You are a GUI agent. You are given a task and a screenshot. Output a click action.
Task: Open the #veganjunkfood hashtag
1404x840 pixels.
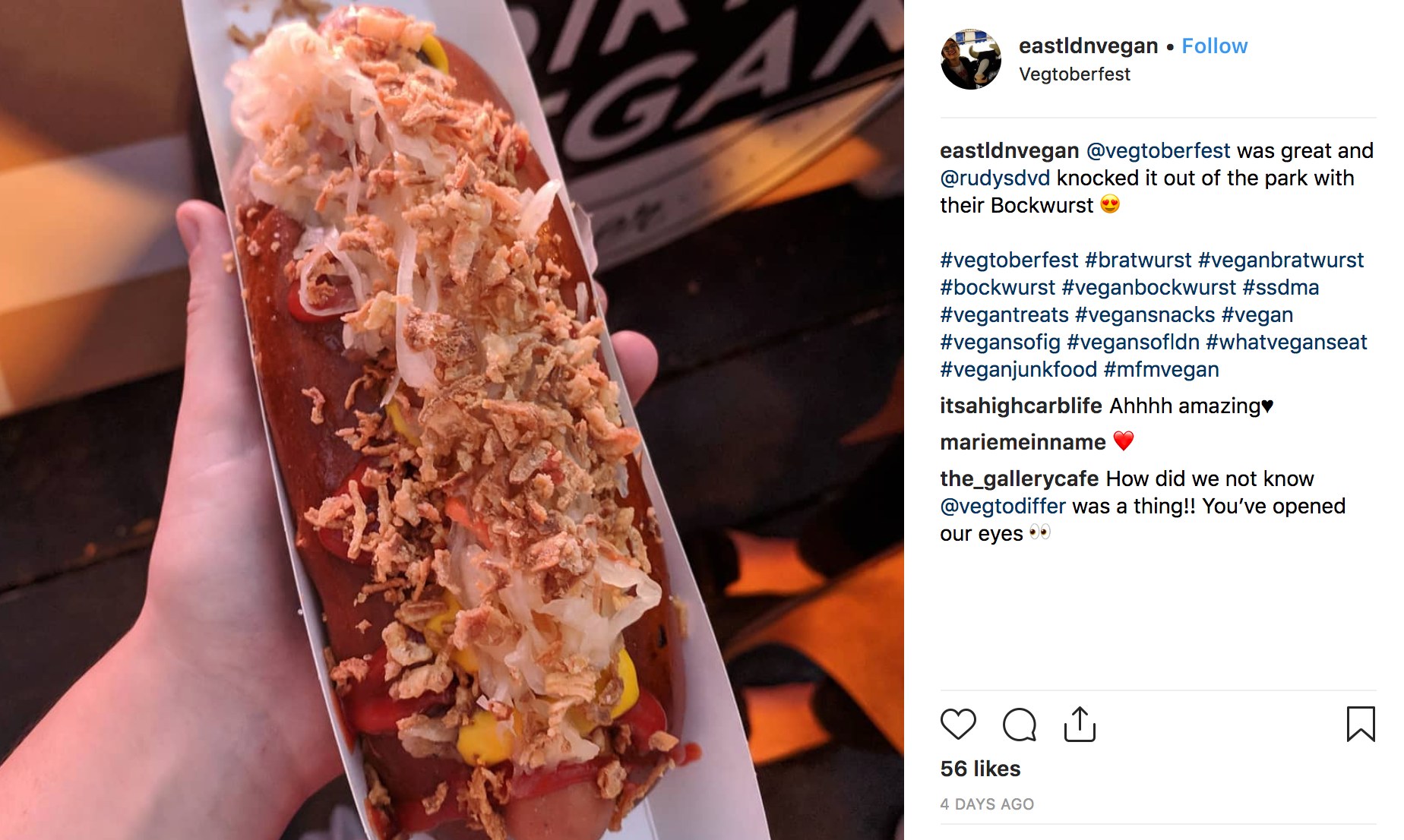(1019, 369)
